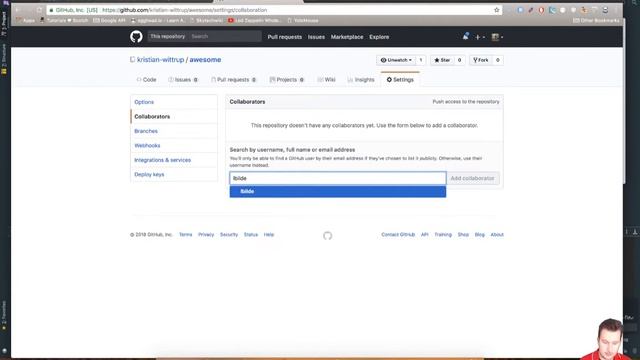Screen dimensions: 640x360
Task: Focus the GitHub repository search field
Action: point(224,36)
